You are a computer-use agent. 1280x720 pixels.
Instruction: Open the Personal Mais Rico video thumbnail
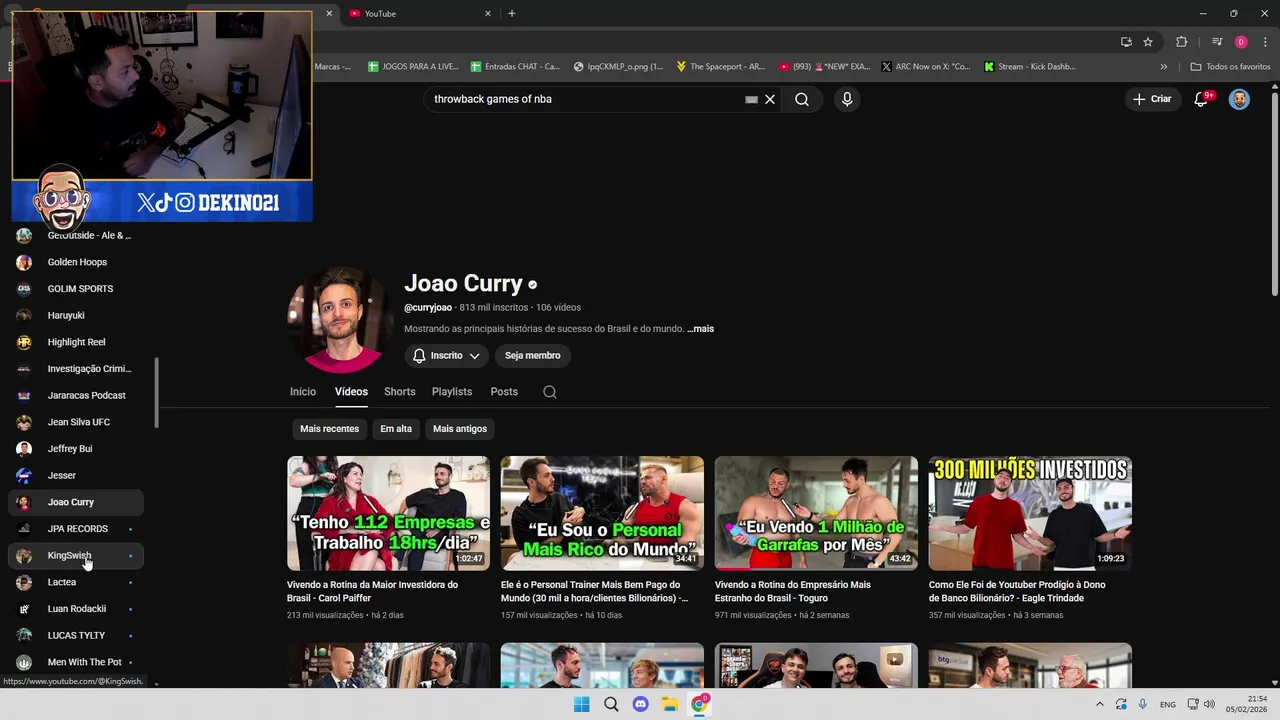(x=602, y=513)
